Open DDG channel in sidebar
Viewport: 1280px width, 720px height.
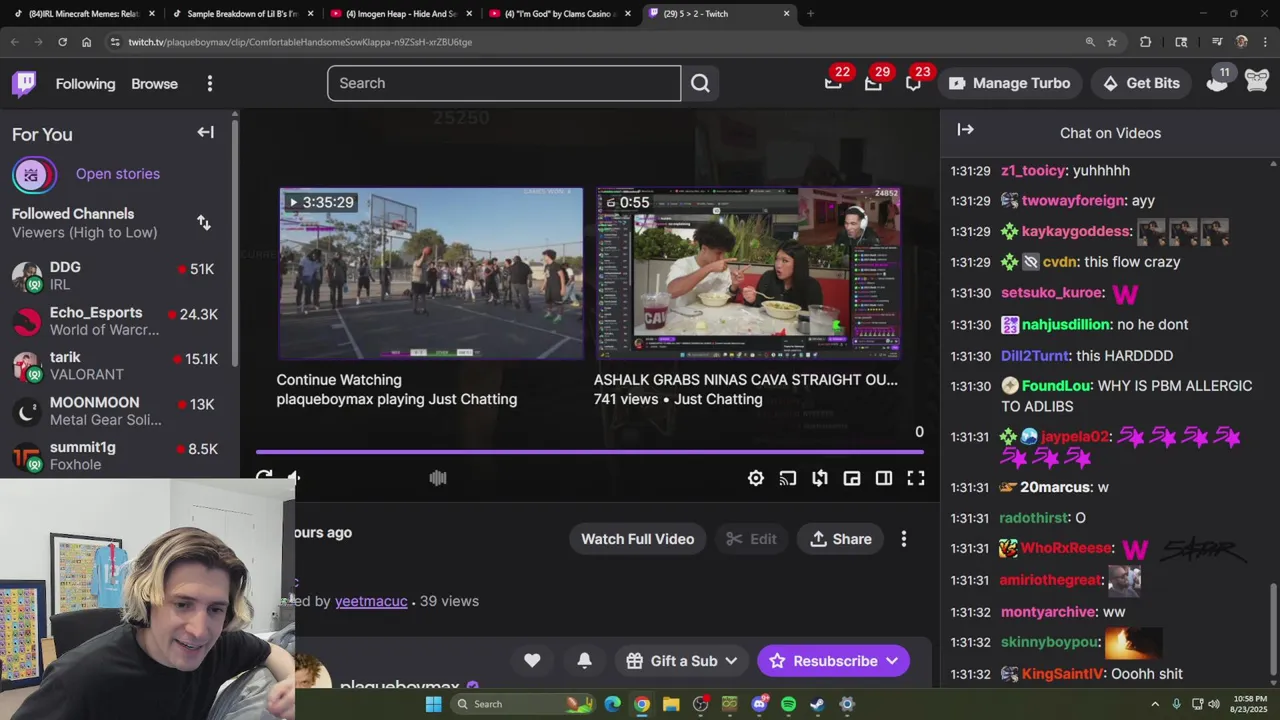[116, 276]
